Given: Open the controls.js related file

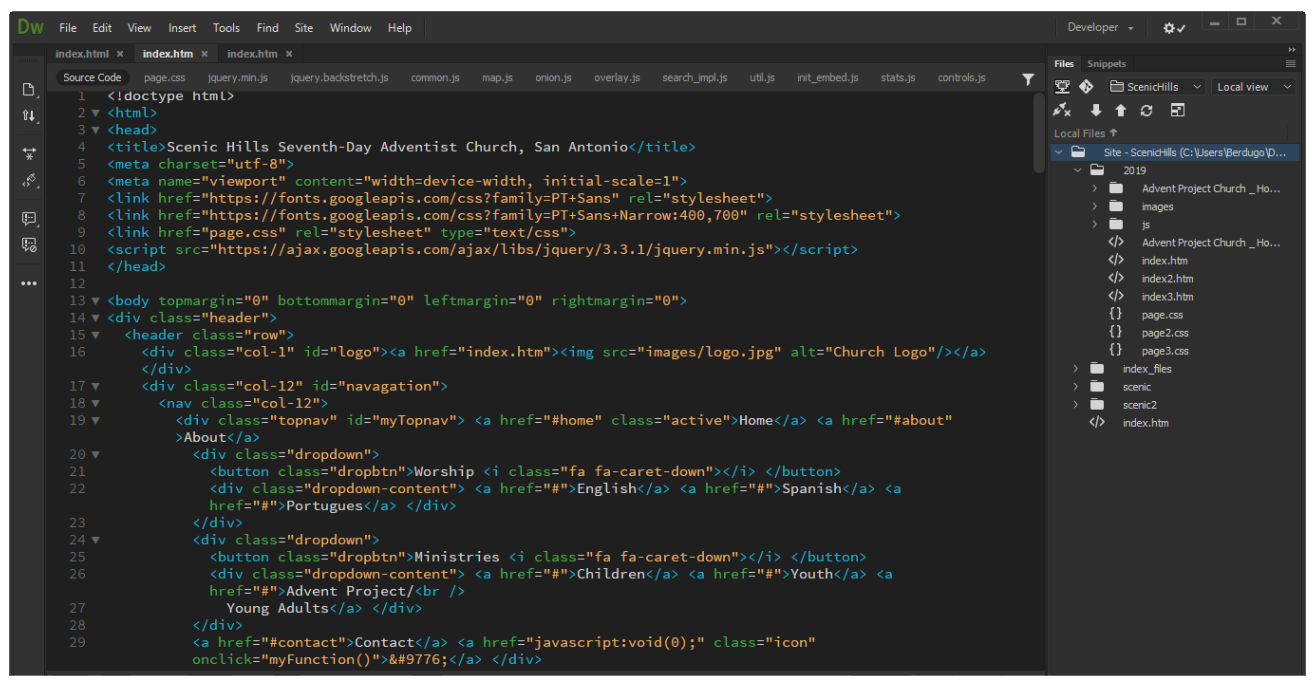Looking at the screenshot, I should tap(961, 77).
